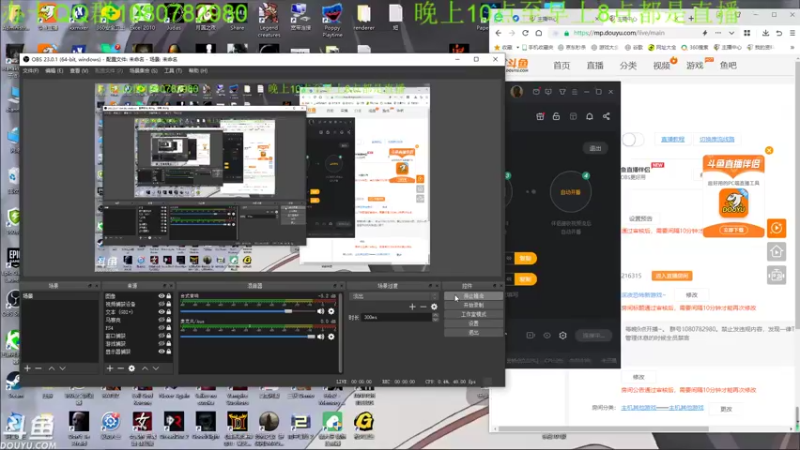Move the scene down in the Scenes panel
This screenshot has width=800, height=450.
coord(62,368)
